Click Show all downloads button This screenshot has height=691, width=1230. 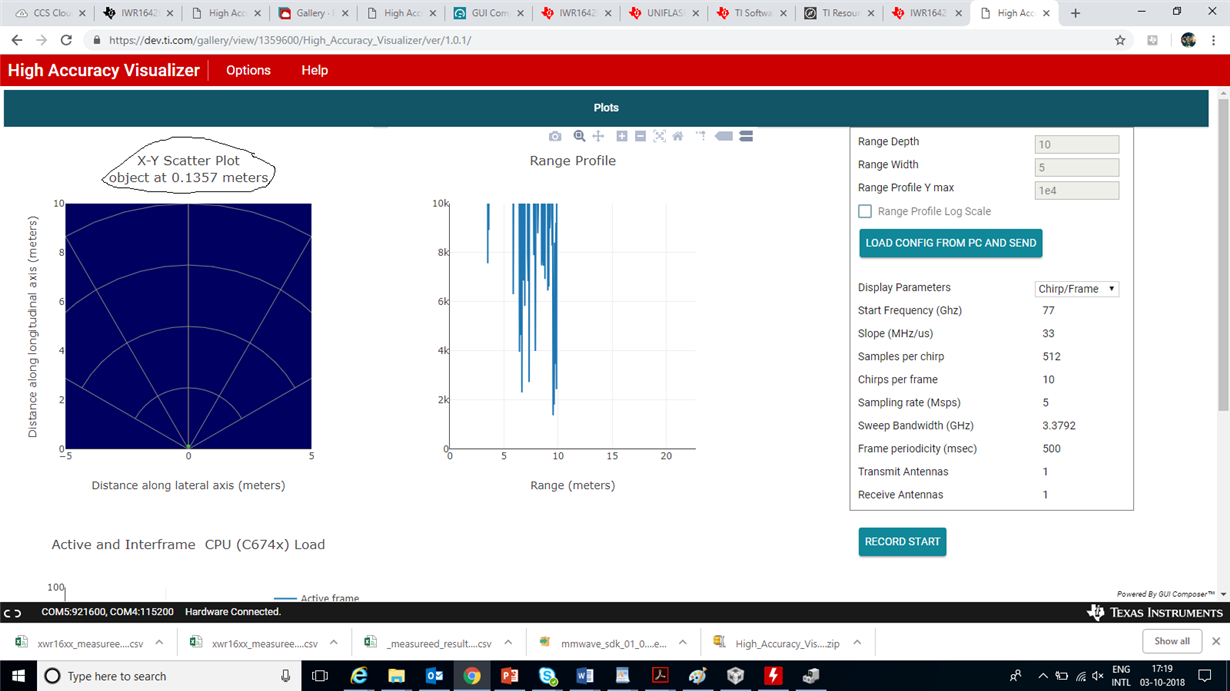(x=1172, y=642)
